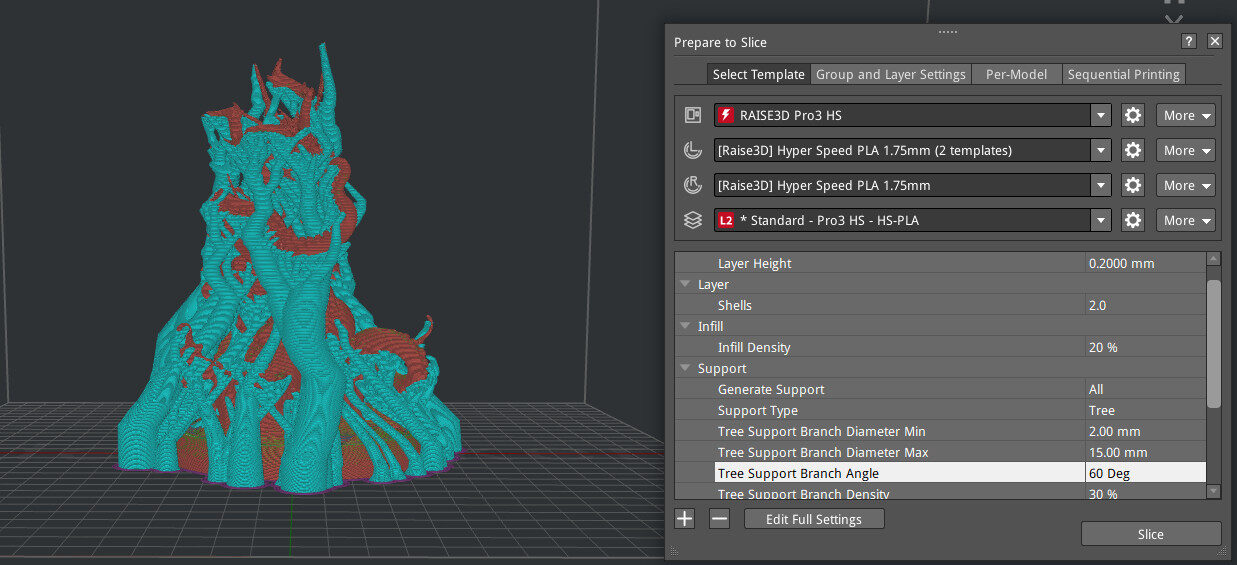
Task: Edit Infill Density value 20 %
Action: 1145,348
